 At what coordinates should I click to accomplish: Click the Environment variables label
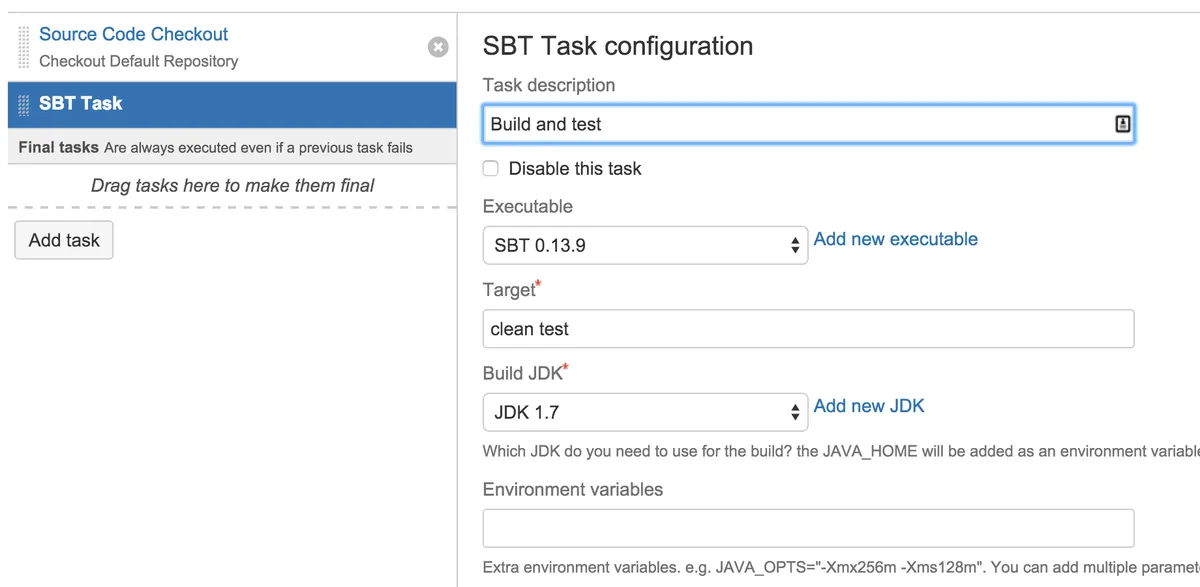573,489
